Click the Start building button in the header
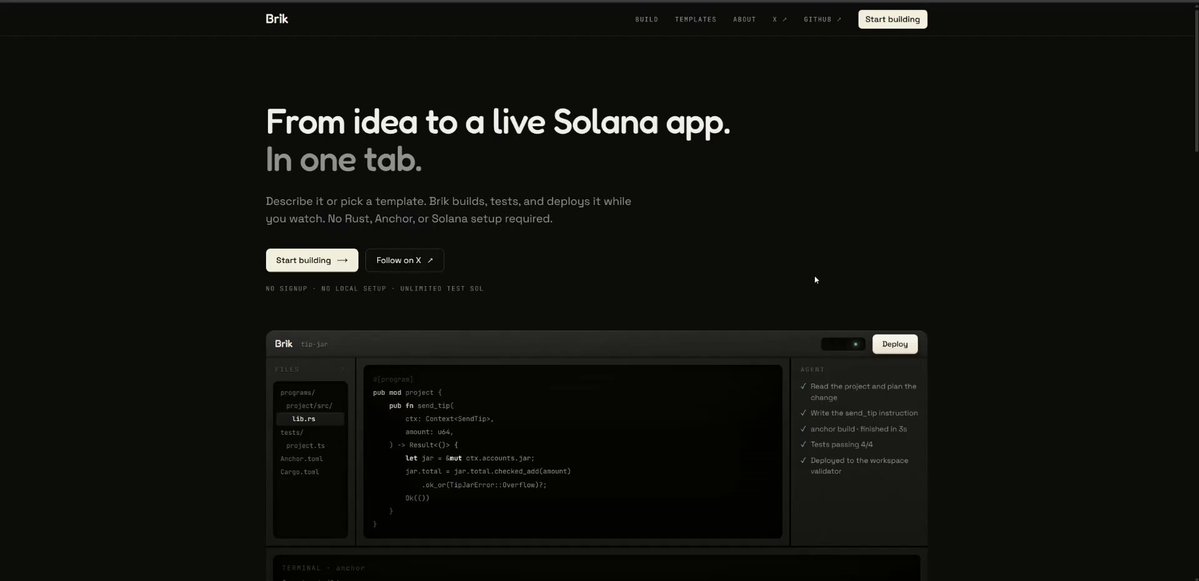 click(892, 19)
